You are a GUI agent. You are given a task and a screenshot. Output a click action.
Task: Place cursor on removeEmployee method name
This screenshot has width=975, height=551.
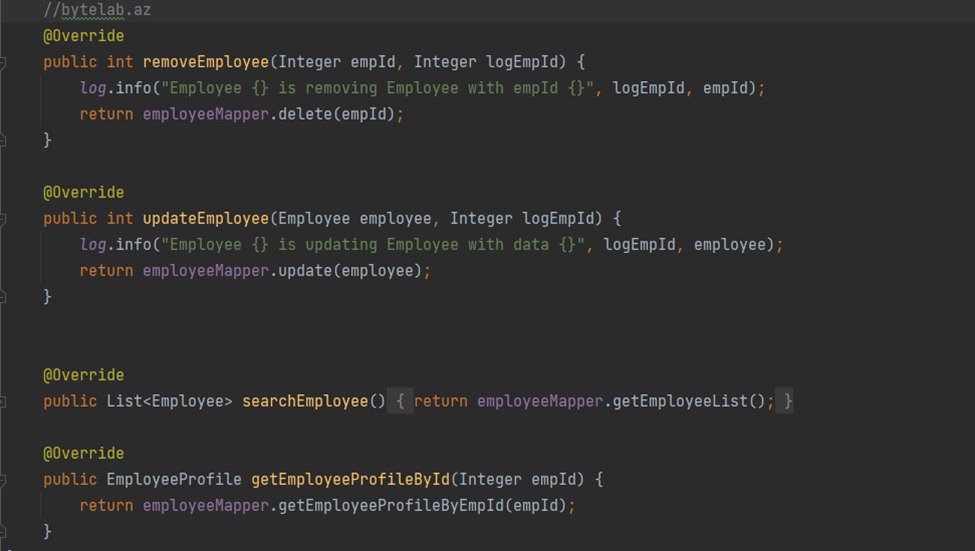coord(205,62)
